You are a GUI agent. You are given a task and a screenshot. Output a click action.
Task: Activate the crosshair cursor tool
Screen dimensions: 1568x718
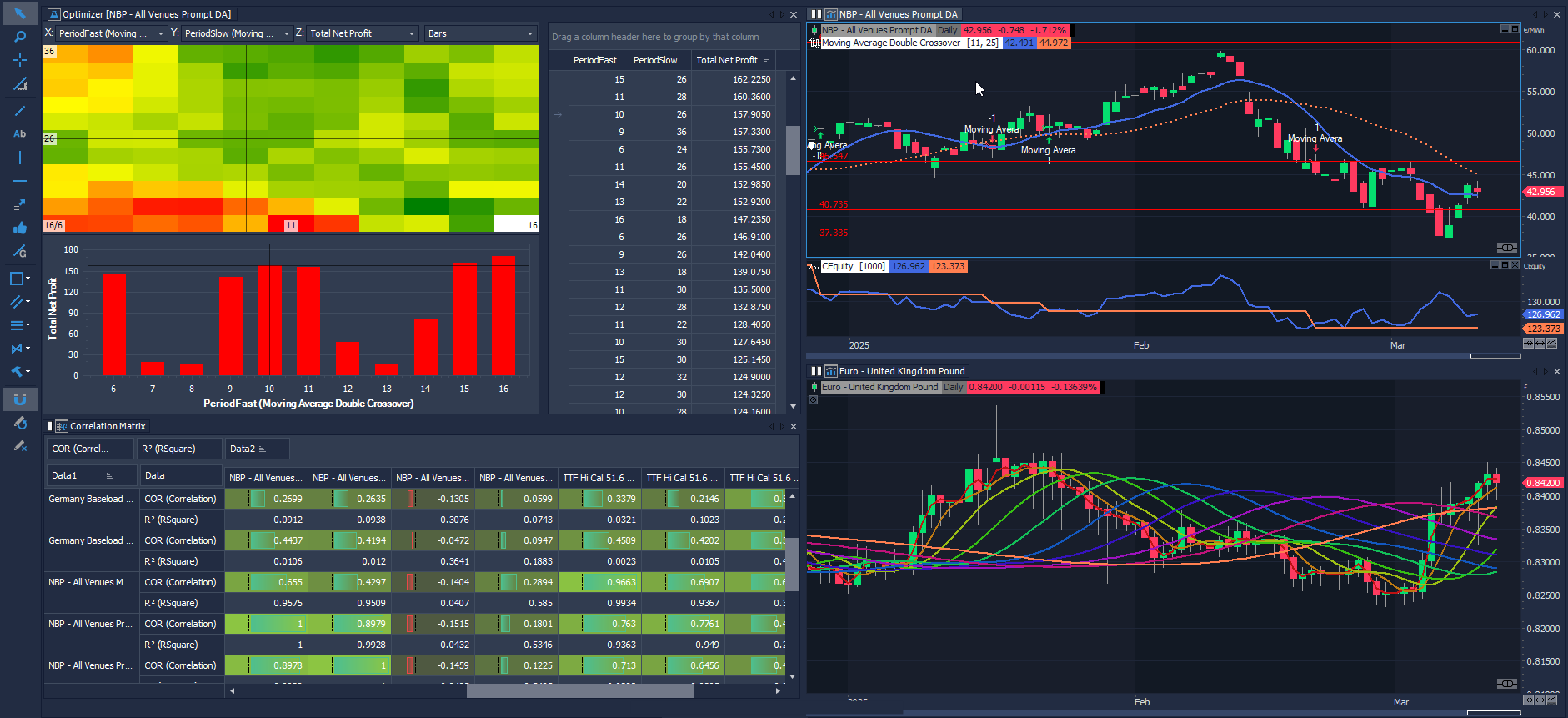[x=20, y=60]
